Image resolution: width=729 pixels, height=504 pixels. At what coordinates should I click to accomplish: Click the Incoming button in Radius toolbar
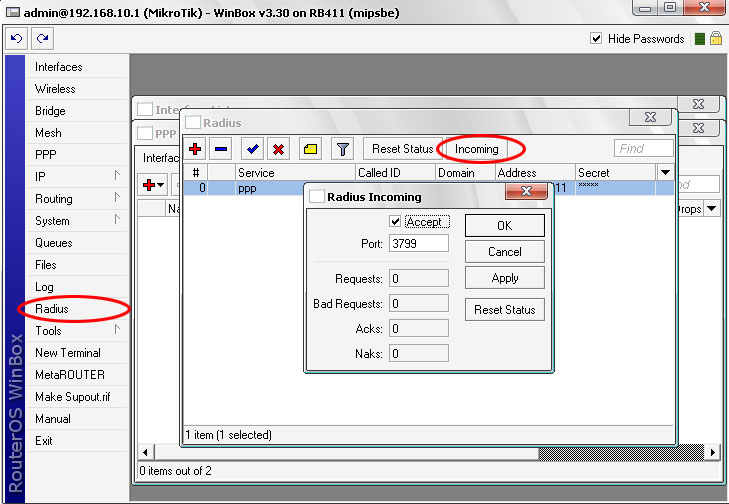point(477,149)
